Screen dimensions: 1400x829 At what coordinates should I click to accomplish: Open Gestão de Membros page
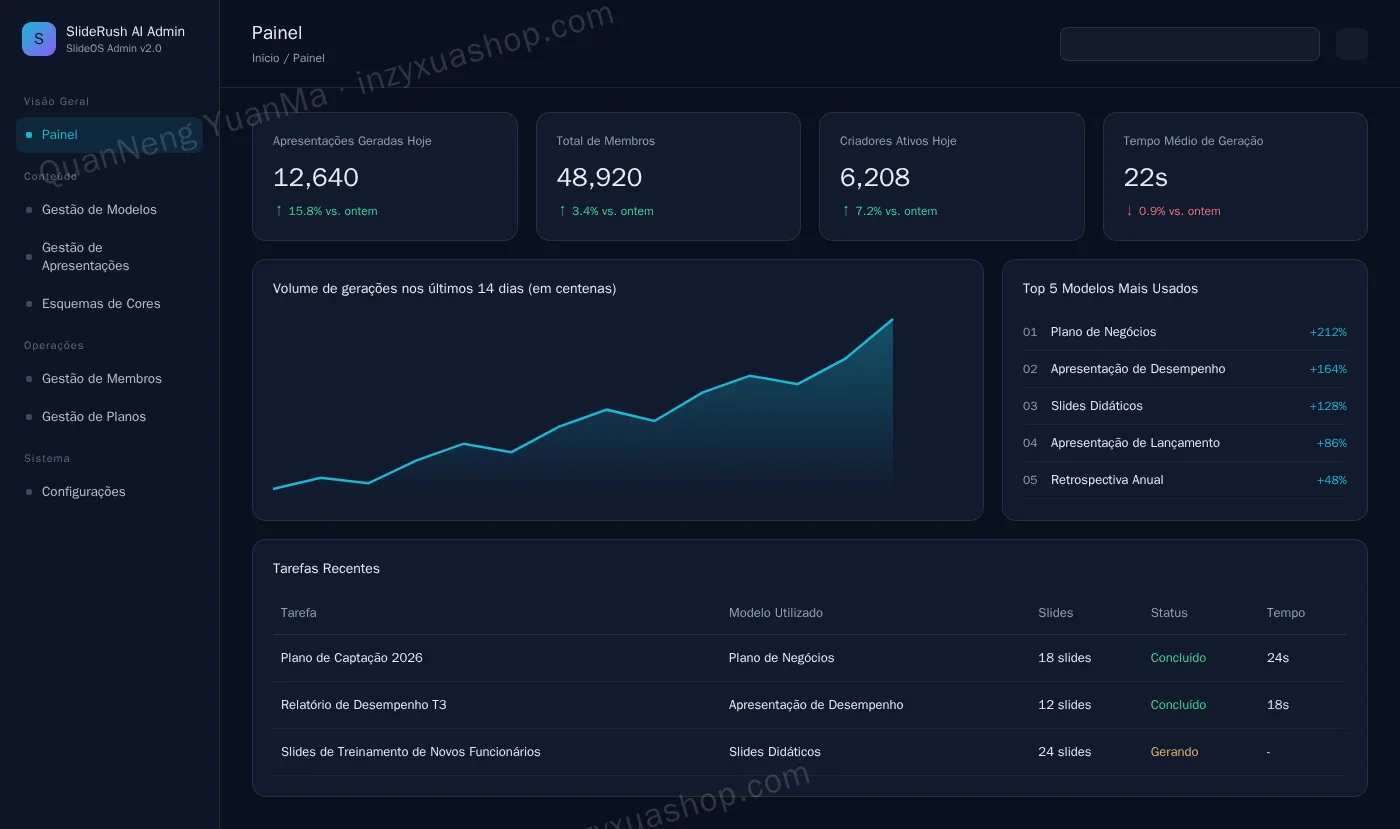[x=109, y=379]
